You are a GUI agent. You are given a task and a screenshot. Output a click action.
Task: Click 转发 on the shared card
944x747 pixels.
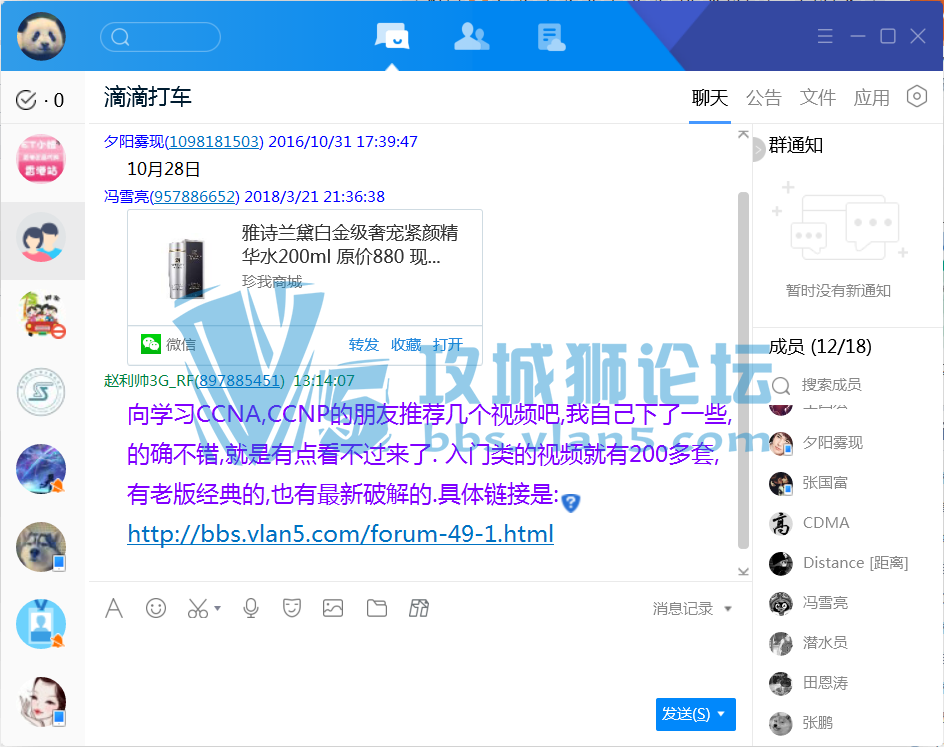point(364,344)
